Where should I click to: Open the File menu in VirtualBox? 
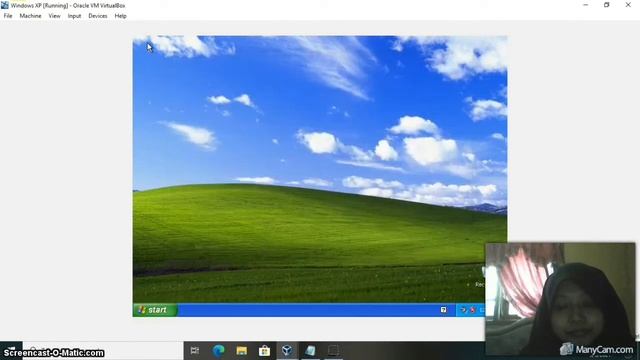[x=8, y=16]
